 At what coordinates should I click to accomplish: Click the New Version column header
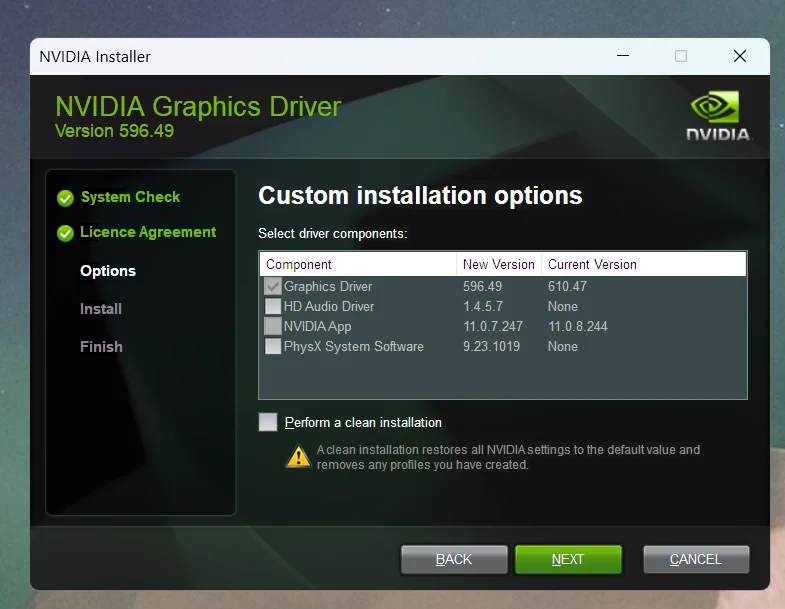[499, 264]
